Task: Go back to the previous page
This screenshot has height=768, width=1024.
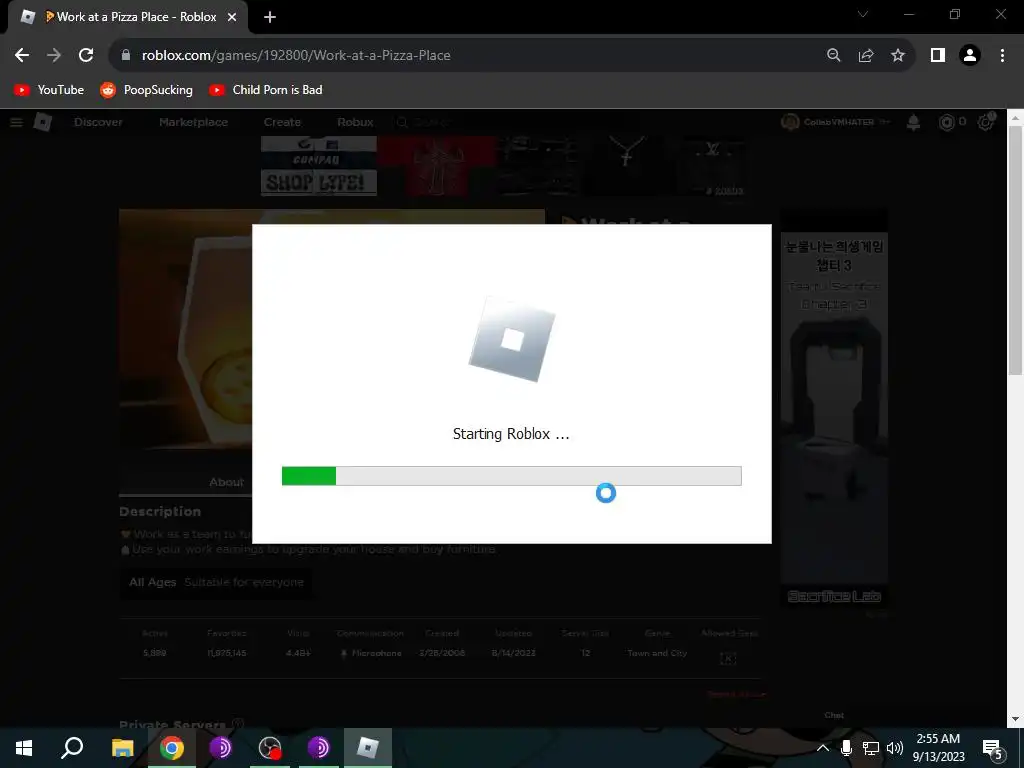Action: tap(22, 56)
